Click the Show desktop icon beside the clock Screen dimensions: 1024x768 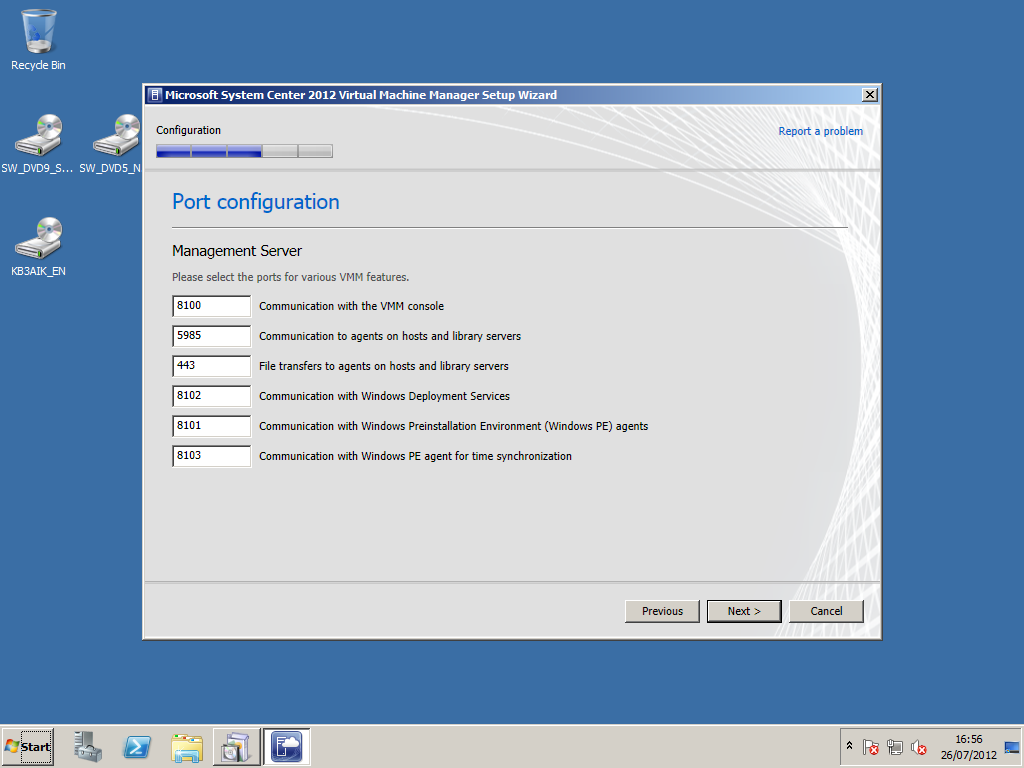pos(1012,747)
